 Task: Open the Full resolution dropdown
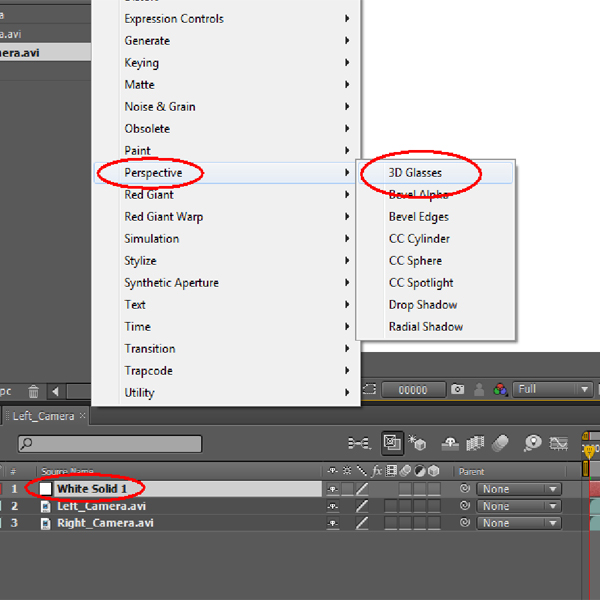pyautogui.click(x=554, y=390)
